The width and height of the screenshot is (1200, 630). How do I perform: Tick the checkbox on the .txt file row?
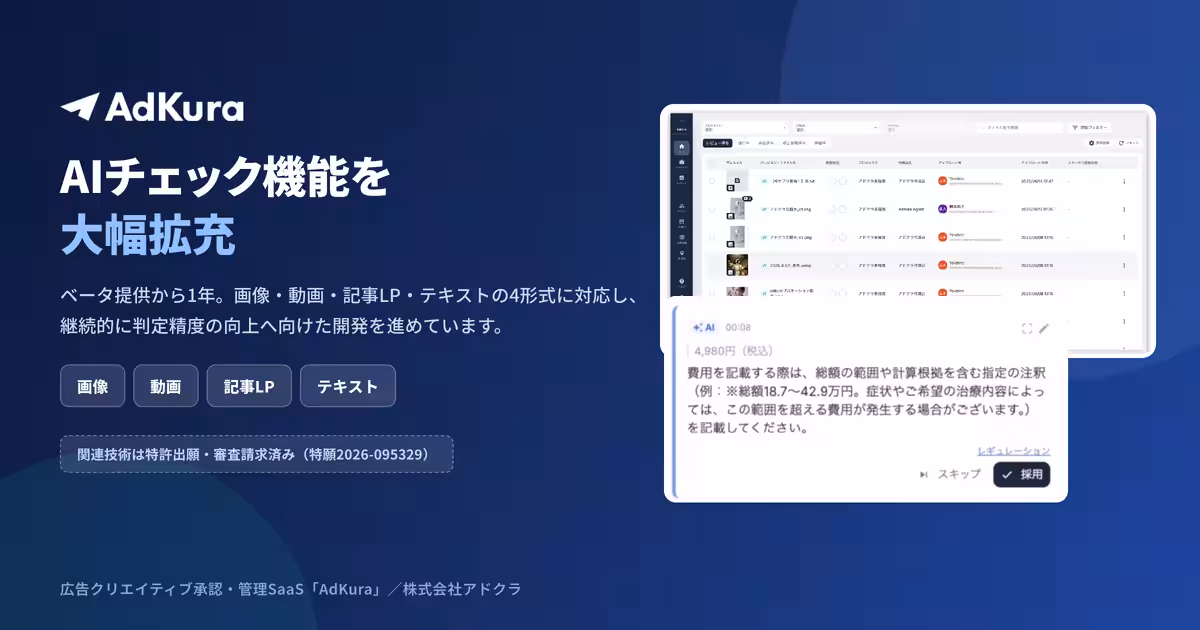pos(712,181)
